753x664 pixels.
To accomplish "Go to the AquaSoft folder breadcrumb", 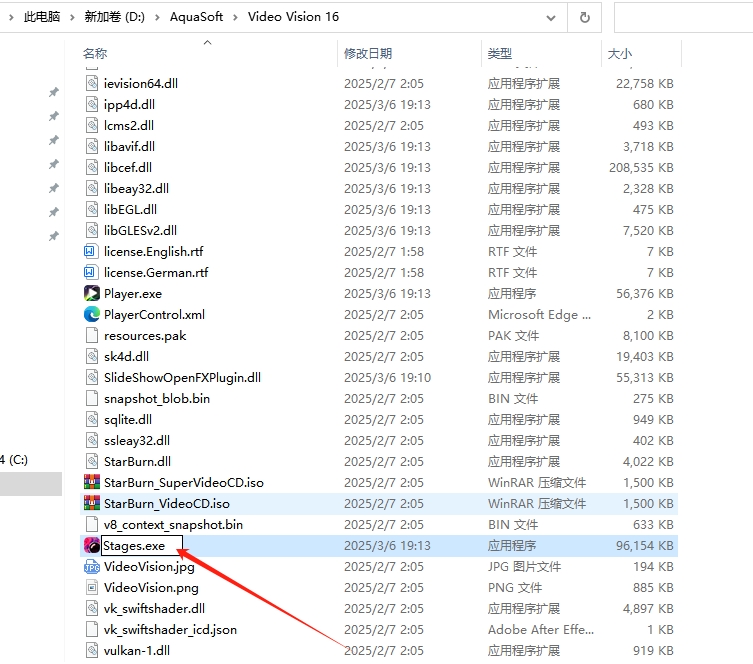I will coord(196,17).
